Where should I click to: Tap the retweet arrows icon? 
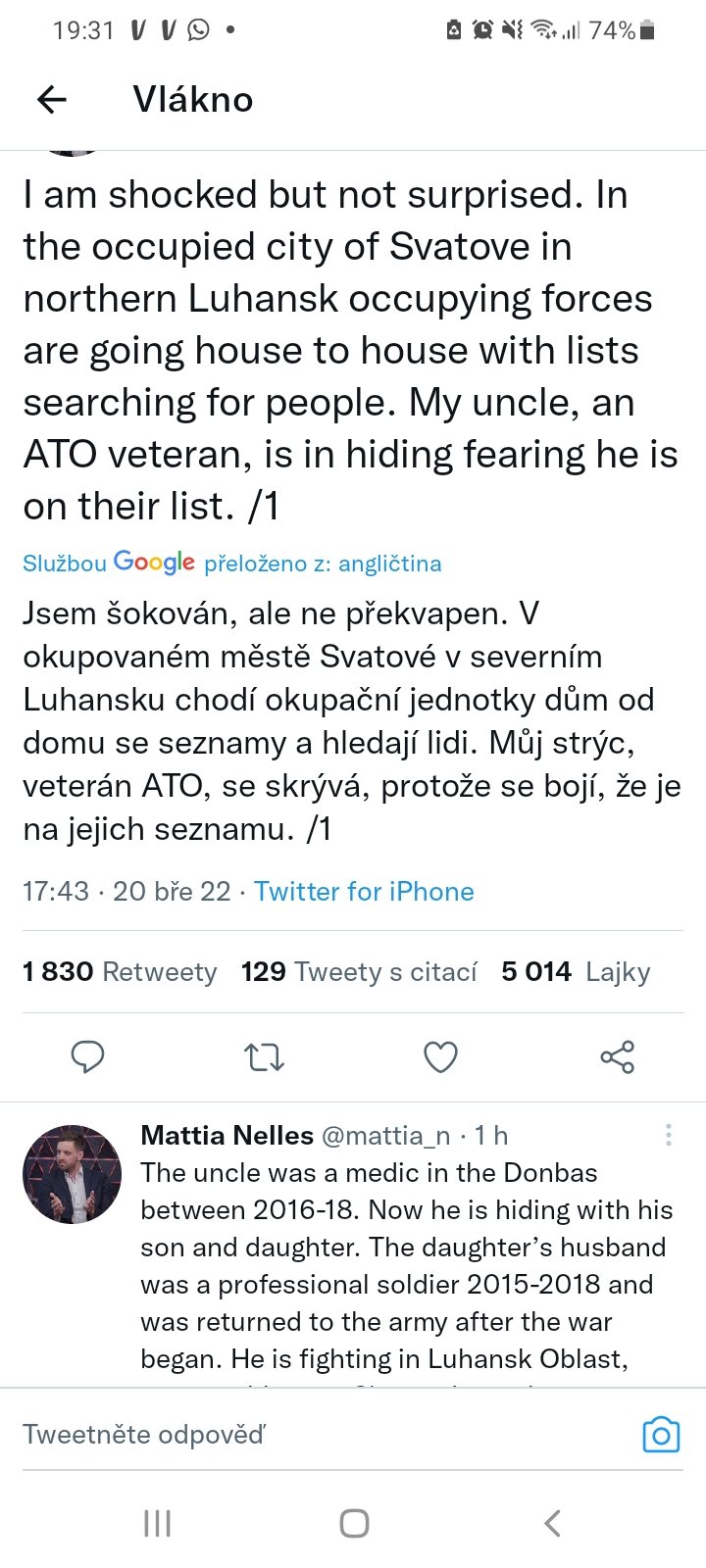(264, 1057)
